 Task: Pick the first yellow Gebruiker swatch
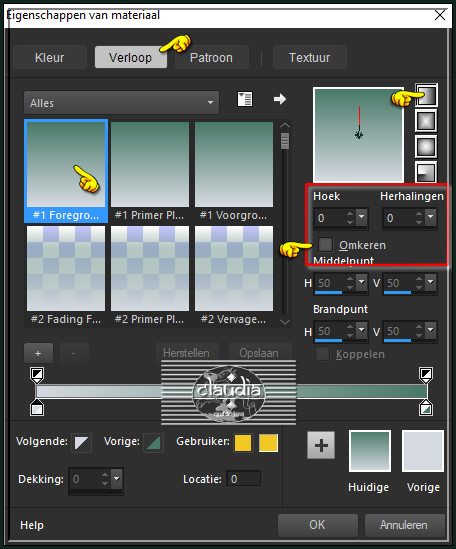click(x=243, y=443)
